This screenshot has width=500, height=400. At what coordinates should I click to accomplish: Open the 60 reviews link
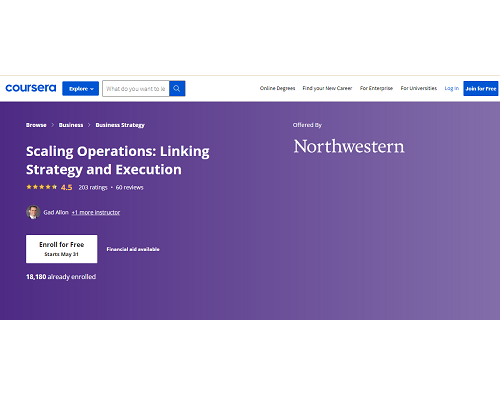pos(129,187)
